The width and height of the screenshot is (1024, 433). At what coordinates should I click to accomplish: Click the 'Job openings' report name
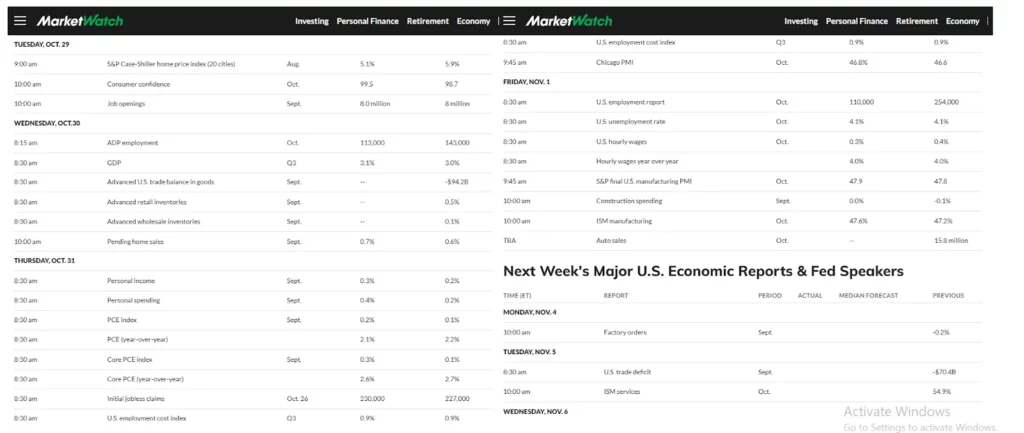click(126, 104)
